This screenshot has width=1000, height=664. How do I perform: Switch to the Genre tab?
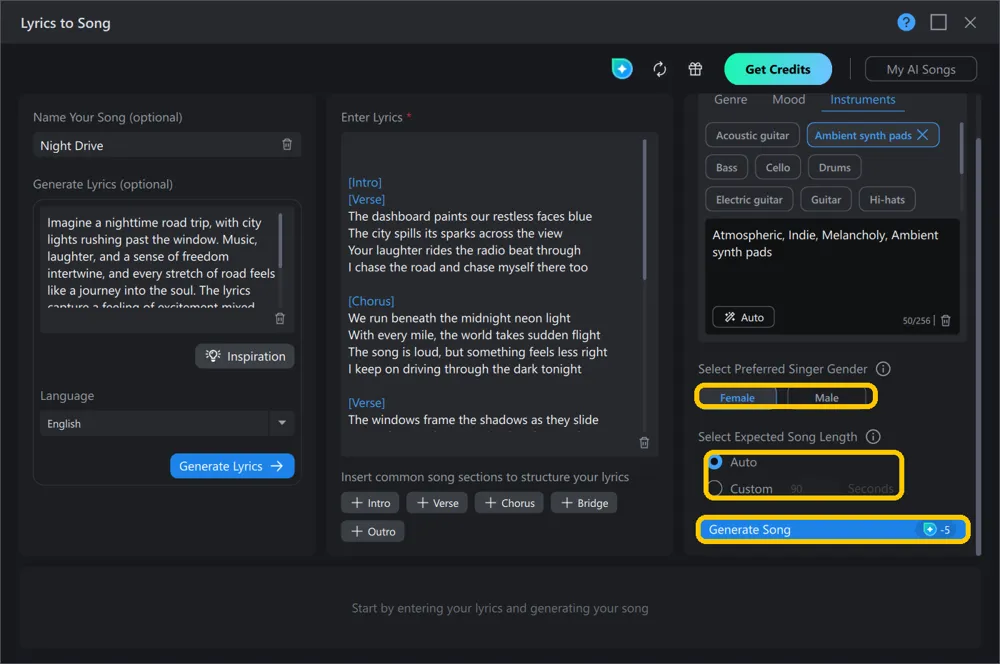(730, 100)
